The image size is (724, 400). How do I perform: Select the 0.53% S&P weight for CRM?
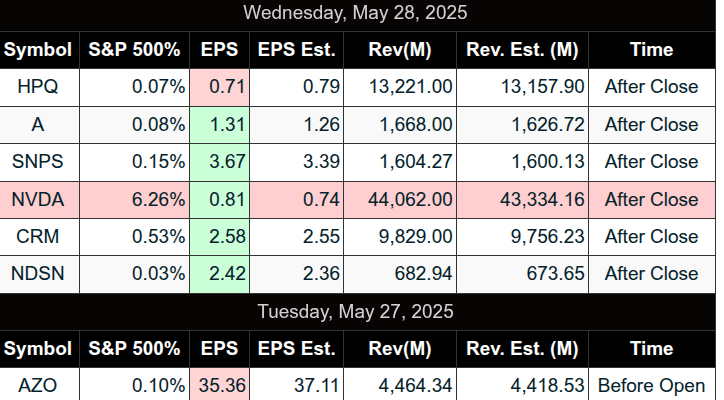click(x=134, y=237)
